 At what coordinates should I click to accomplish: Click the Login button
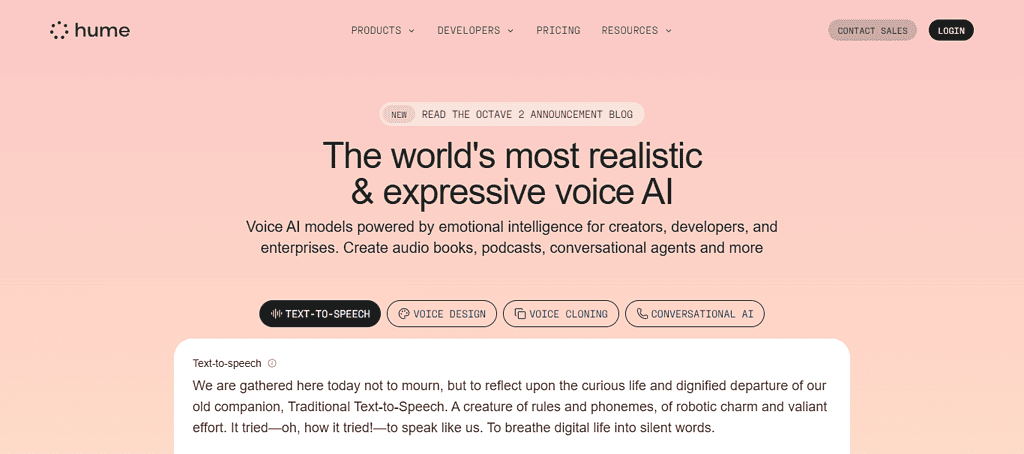click(951, 30)
